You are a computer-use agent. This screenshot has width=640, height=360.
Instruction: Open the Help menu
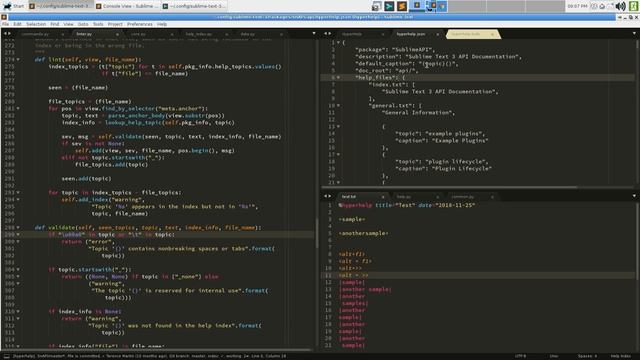(162, 24)
